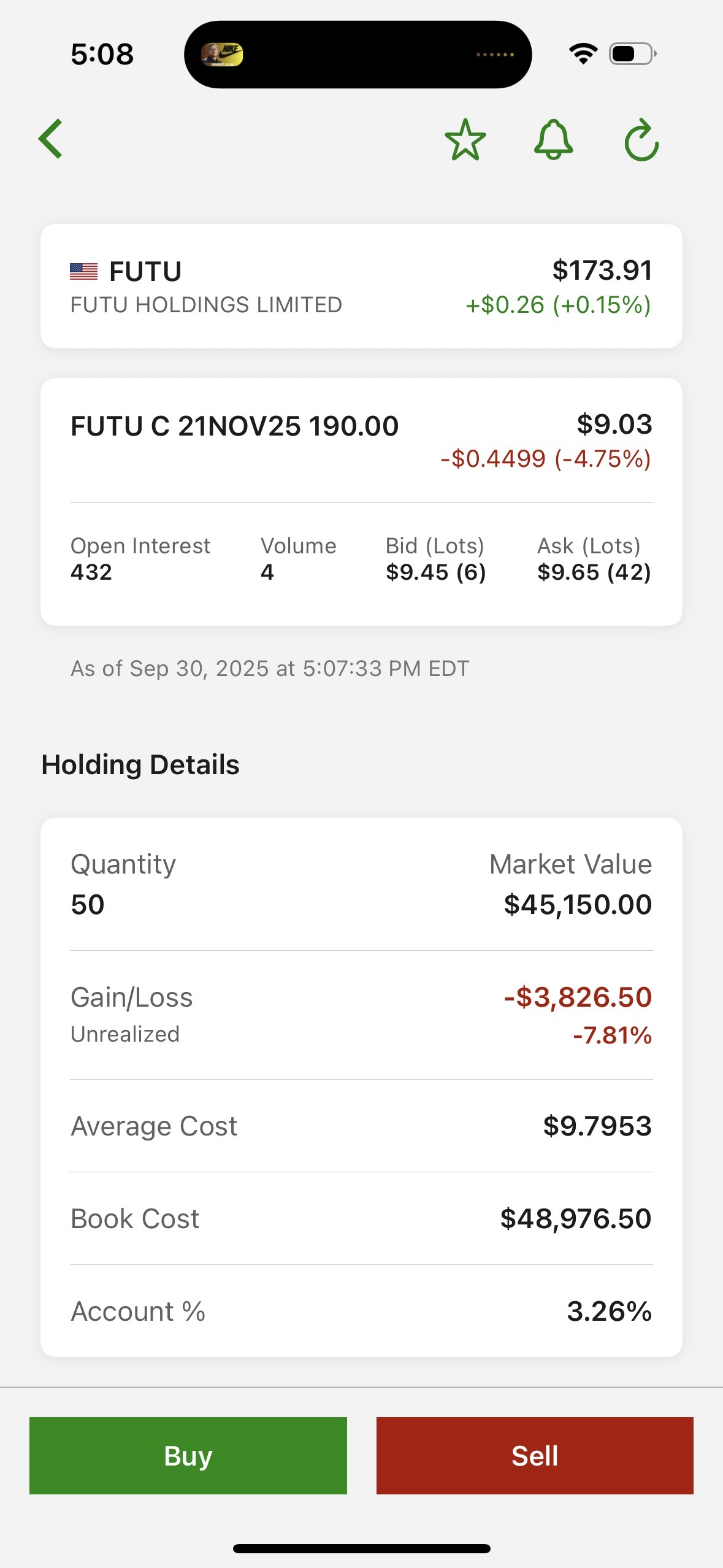Tap the green back arrow
The image size is (723, 1568).
(50, 139)
